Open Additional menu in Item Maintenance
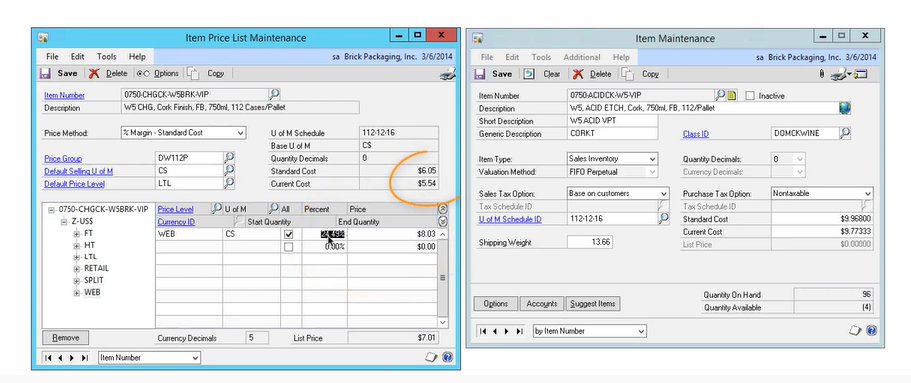911x383 pixels. click(582, 57)
